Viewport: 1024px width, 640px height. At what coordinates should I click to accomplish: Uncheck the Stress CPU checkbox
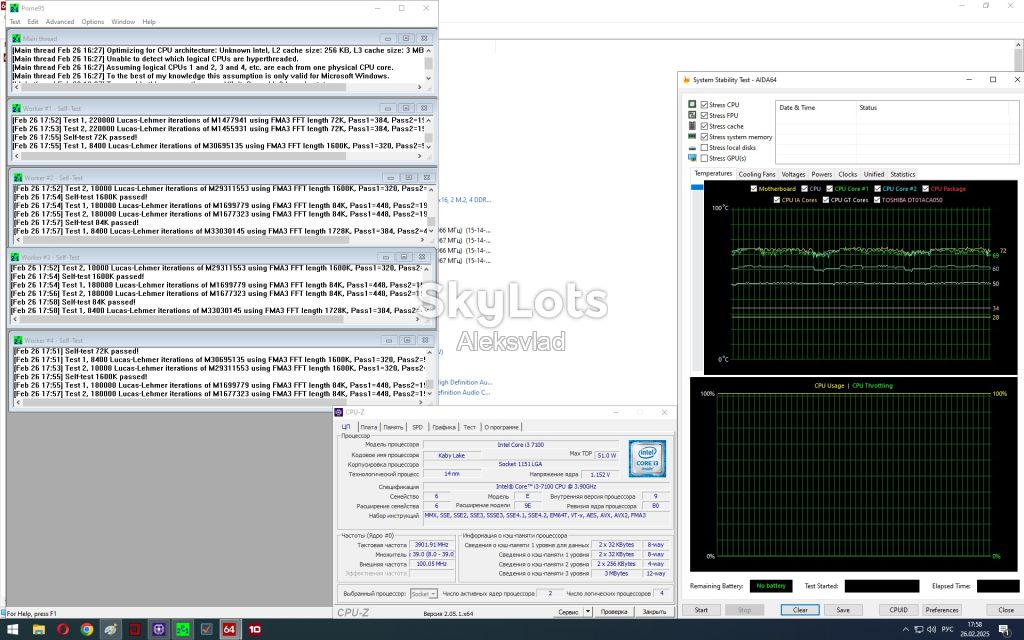[x=704, y=104]
